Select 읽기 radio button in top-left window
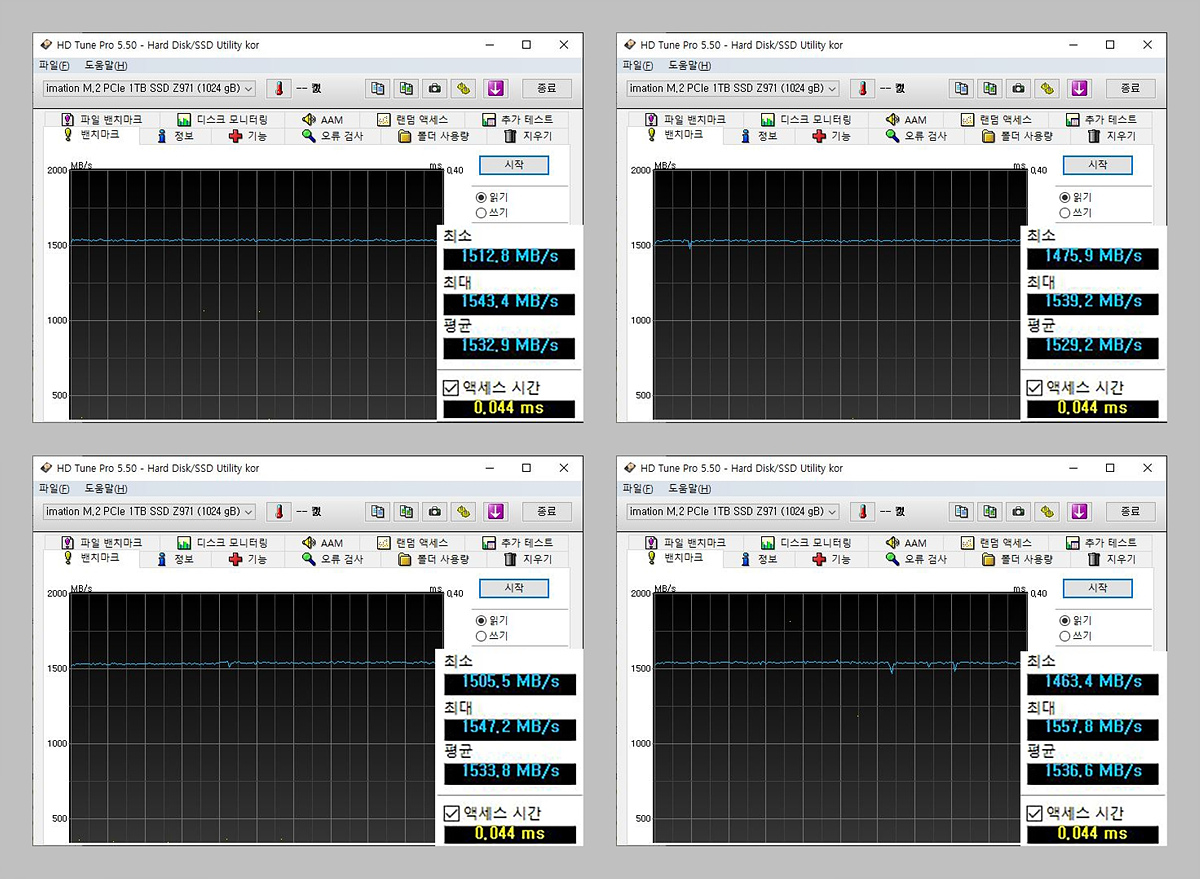The height and width of the screenshot is (879, 1200). [x=481, y=198]
